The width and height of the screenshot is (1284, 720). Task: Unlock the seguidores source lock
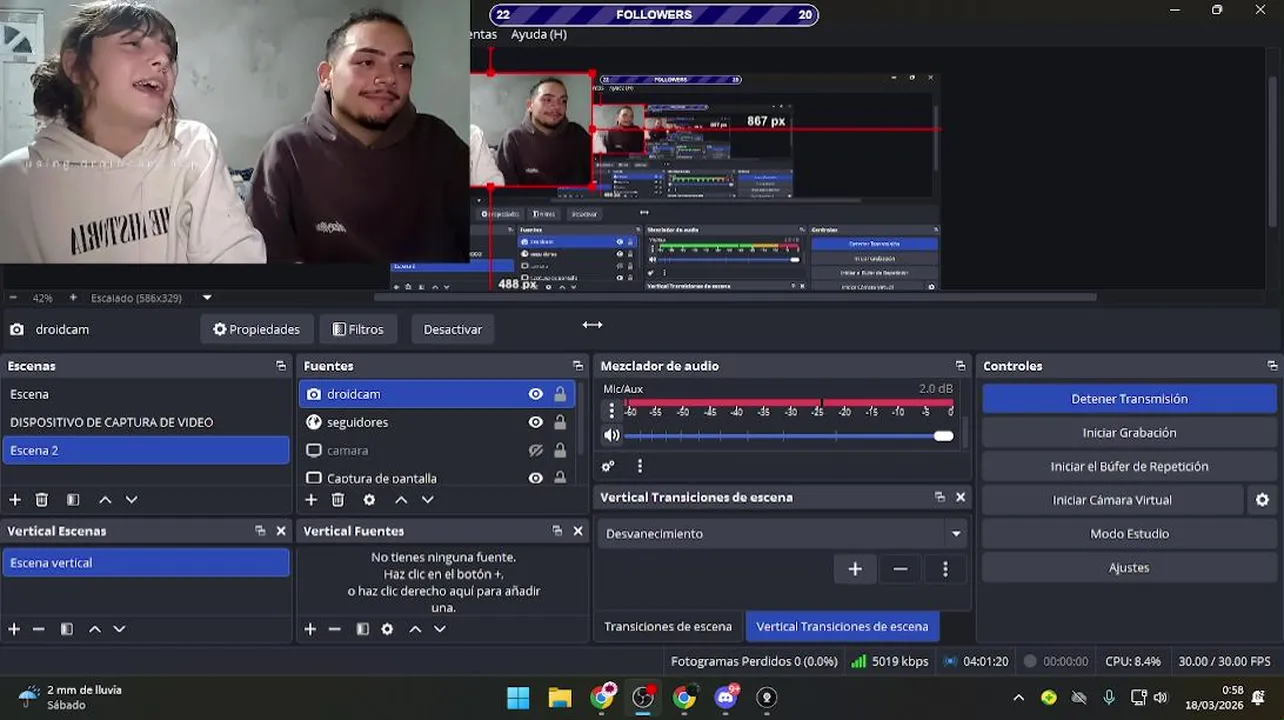[x=560, y=422]
